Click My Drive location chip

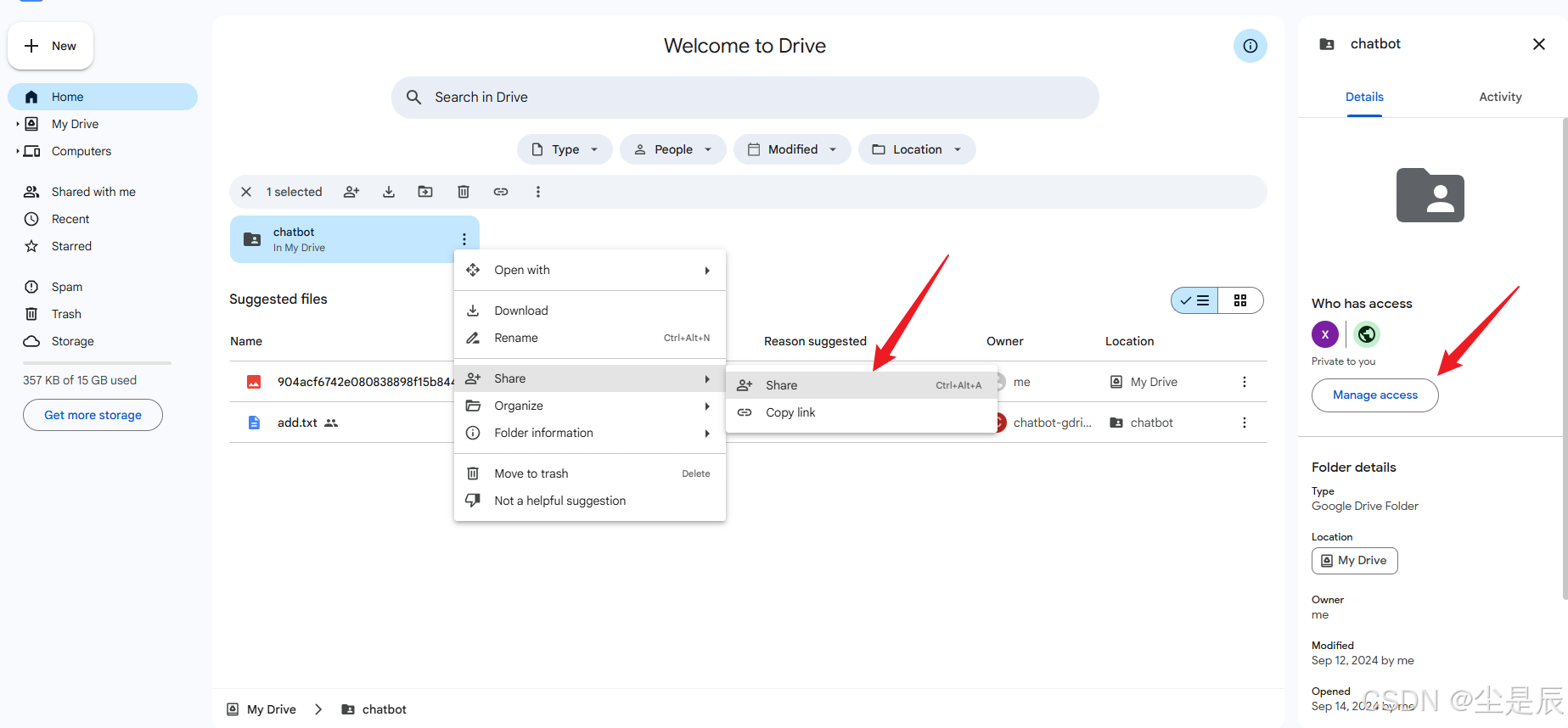tap(1355, 561)
